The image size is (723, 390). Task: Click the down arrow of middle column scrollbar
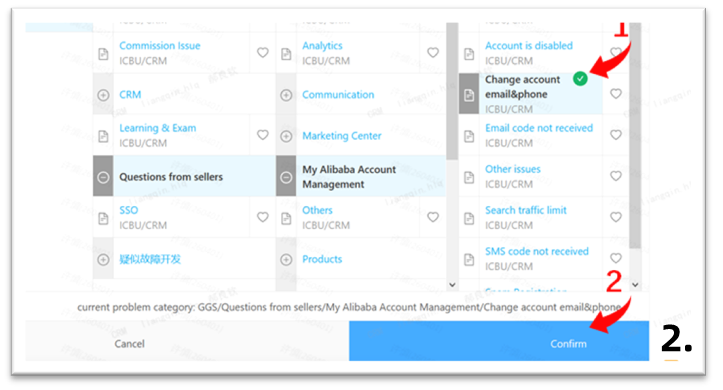coord(452,285)
